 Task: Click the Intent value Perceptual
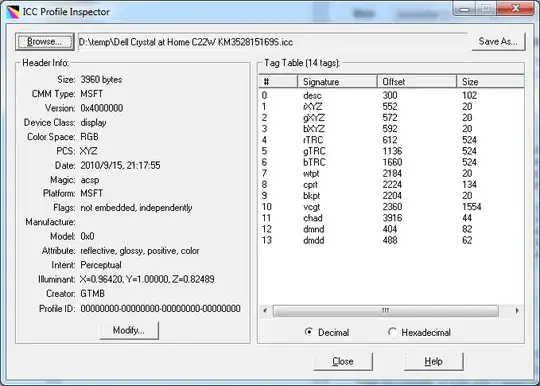101,265
